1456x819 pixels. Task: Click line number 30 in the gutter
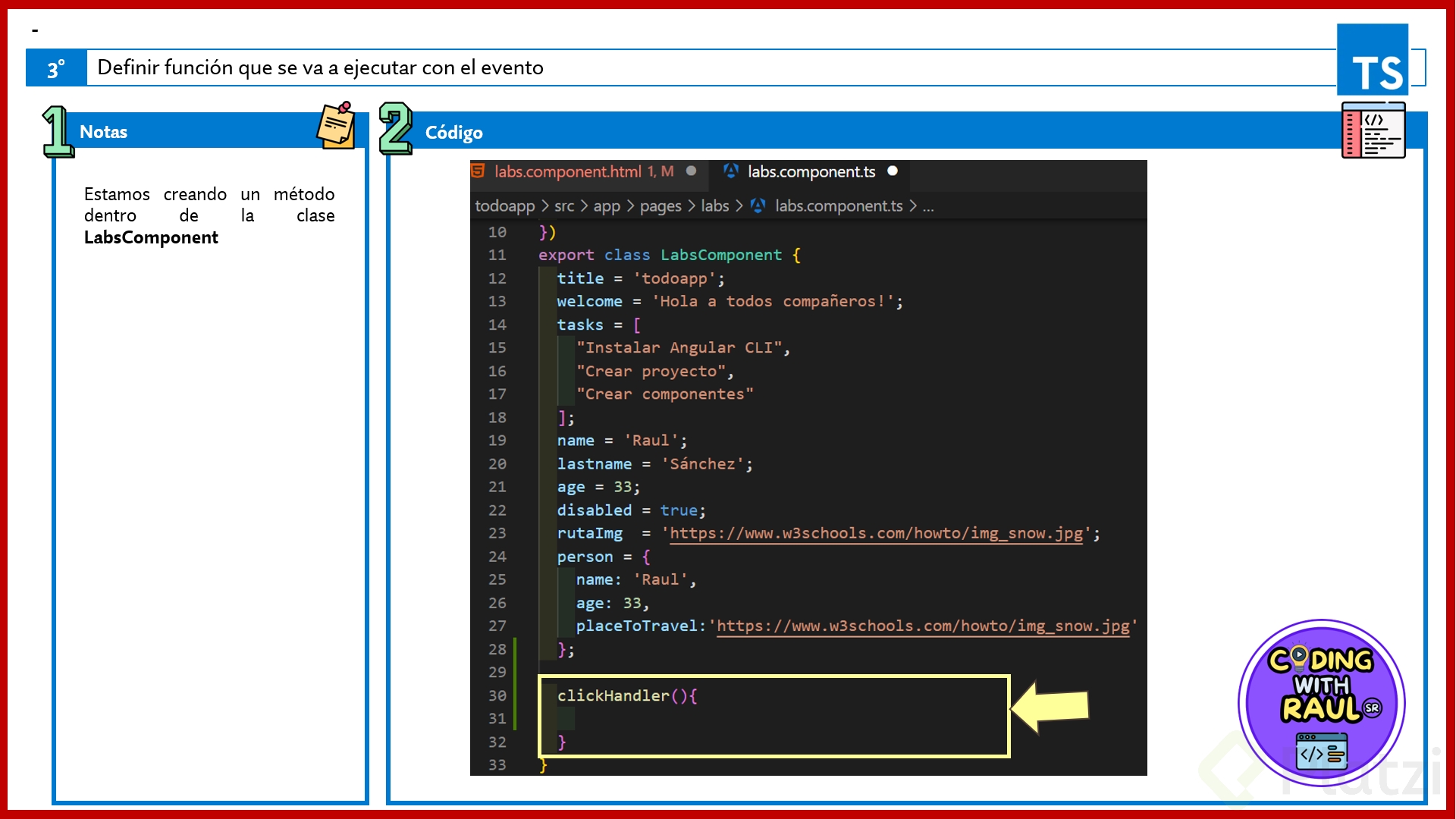point(497,695)
